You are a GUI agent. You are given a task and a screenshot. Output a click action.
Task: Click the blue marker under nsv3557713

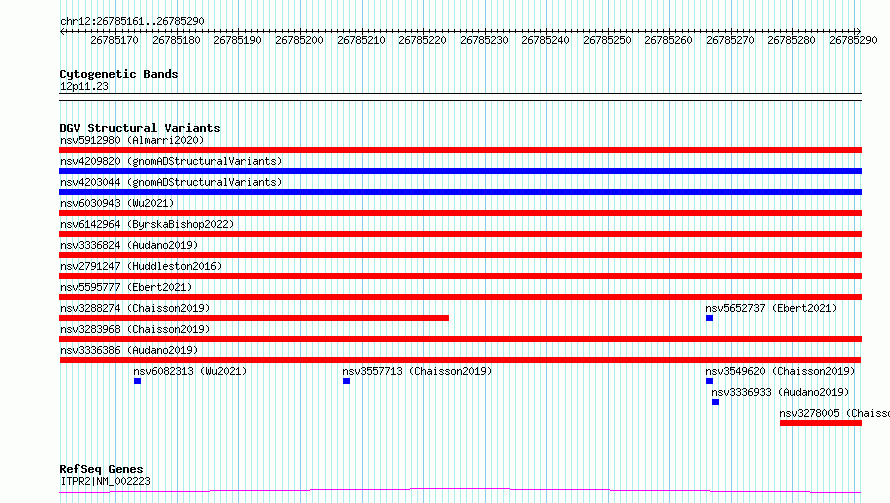pos(346,381)
